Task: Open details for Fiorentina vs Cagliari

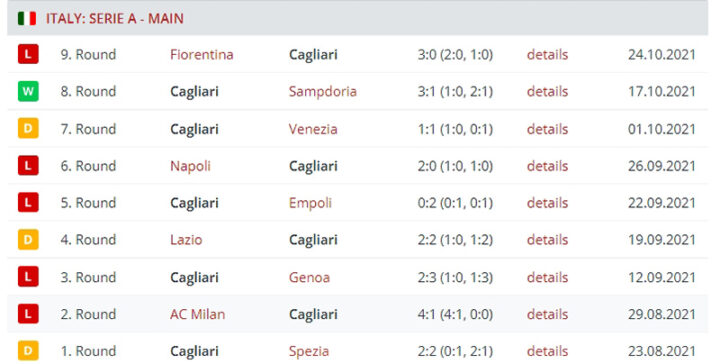Action: [x=547, y=55]
